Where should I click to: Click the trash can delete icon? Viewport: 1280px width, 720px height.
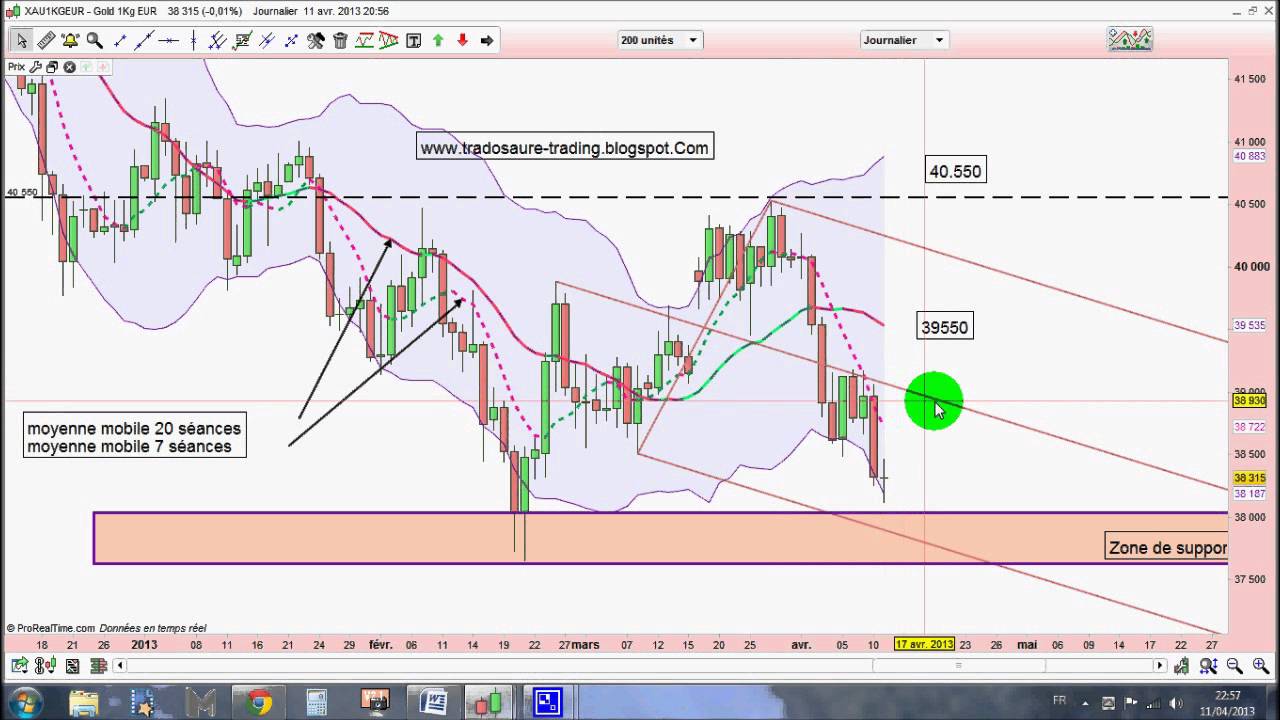pos(340,41)
